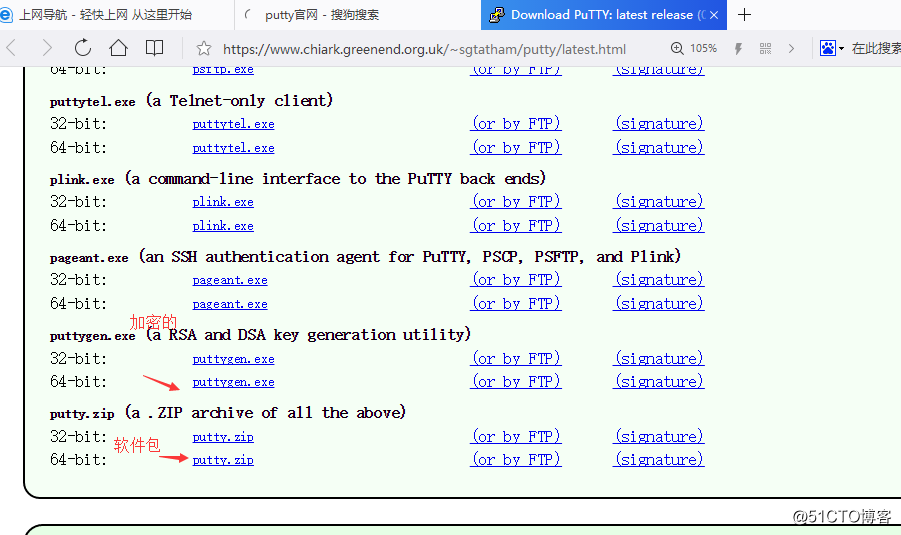Image resolution: width=901 pixels, height=535 pixels.
Task: Download the 64-bit putty.zip link
Action: pyautogui.click(x=223, y=460)
